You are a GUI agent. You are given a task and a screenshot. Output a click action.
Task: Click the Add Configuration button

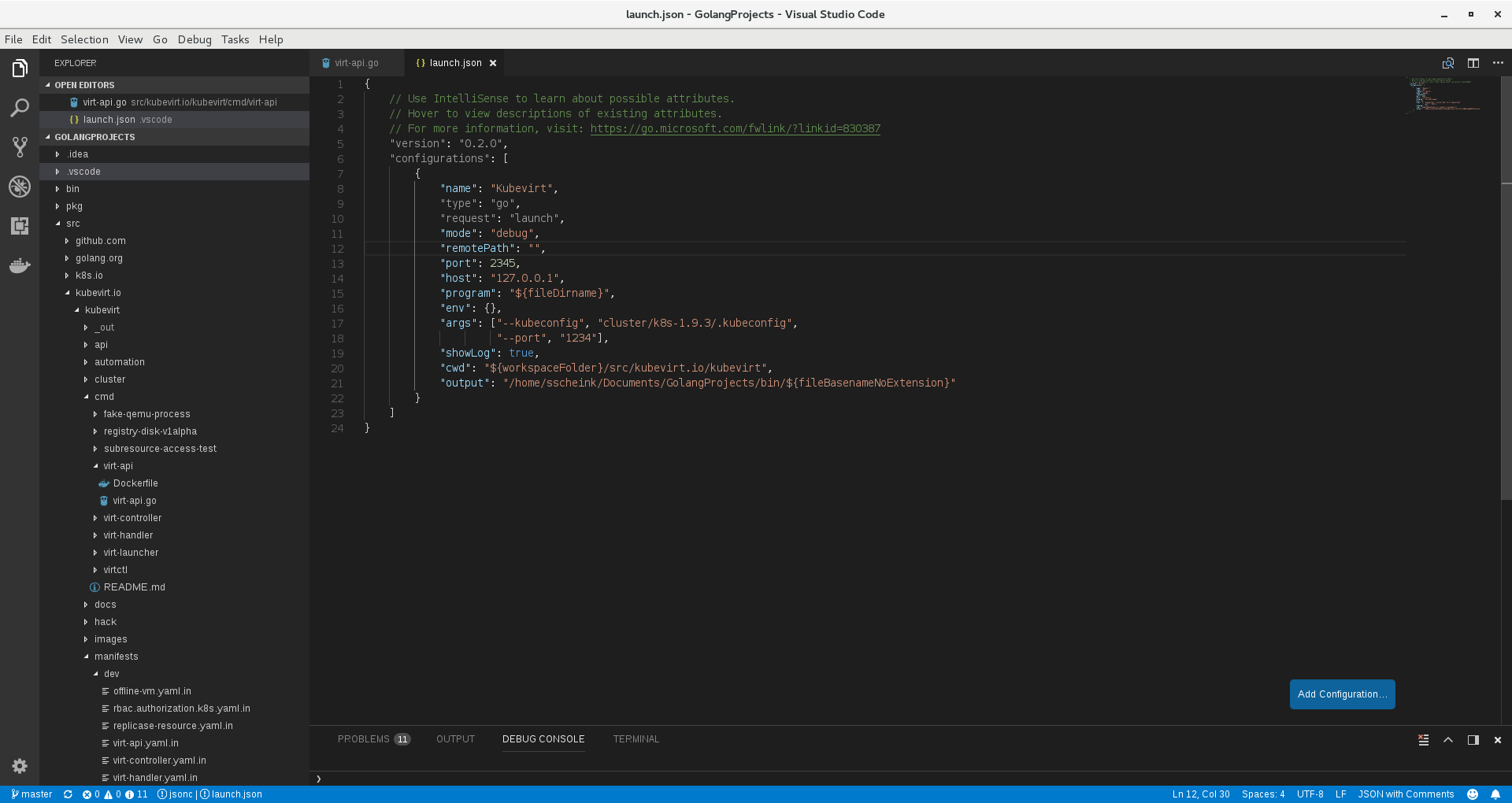click(x=1342, y=694)
